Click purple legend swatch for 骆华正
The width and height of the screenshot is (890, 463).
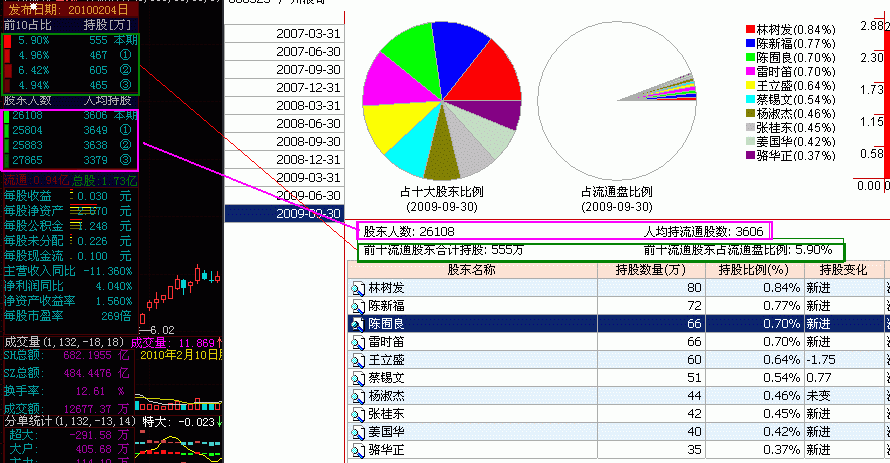(x=750, y=155)
